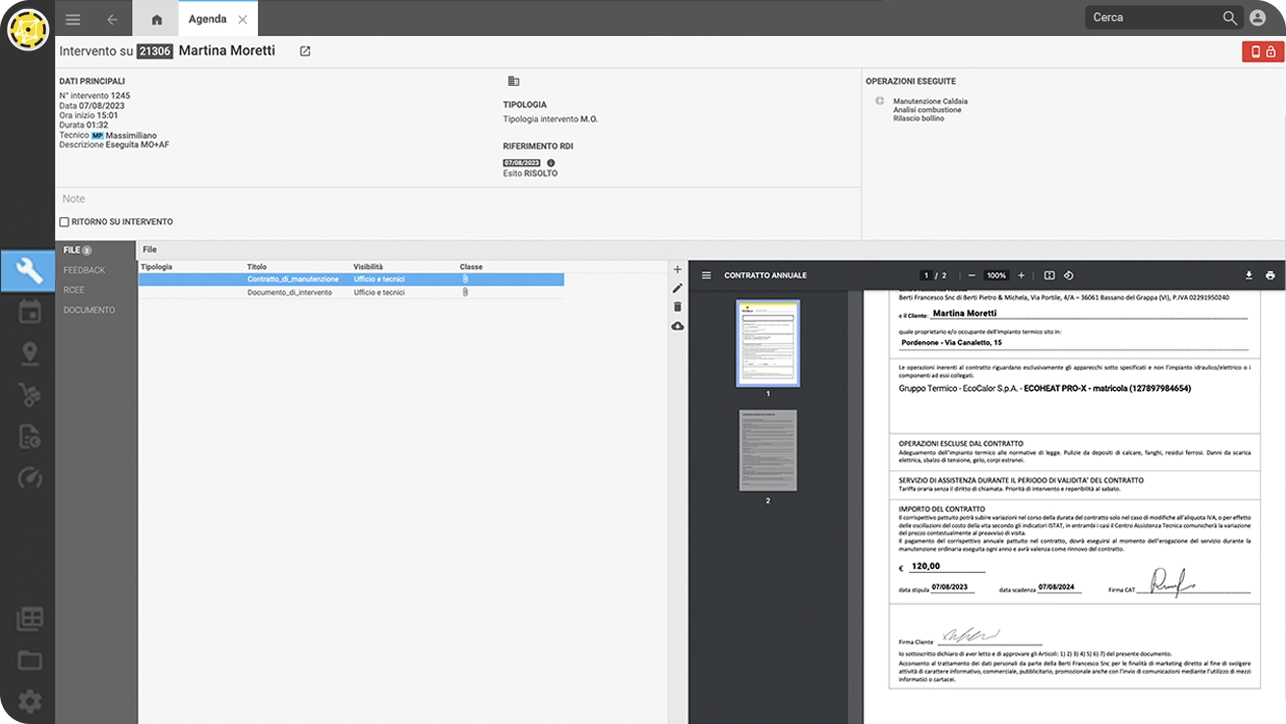
Task: Open the hand truck warehouse sidebar icon
Action: (x=29, y=395)
